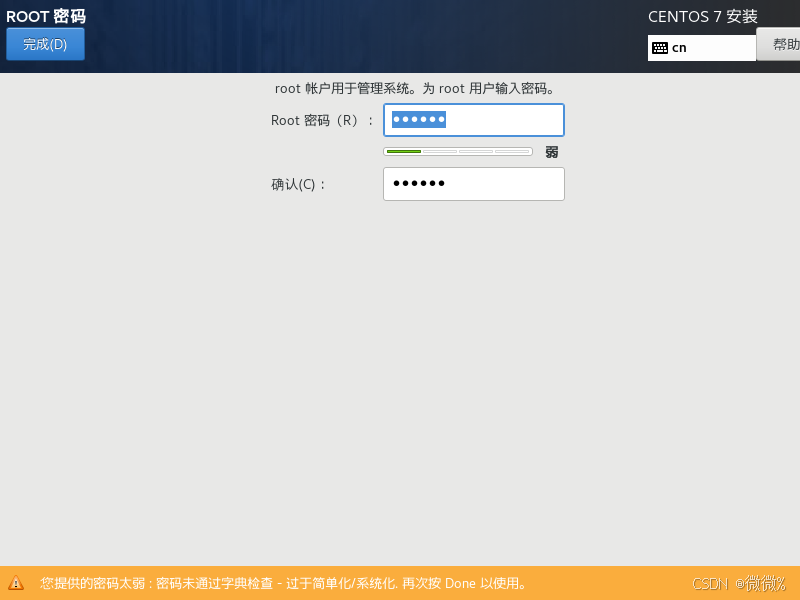Click the password strength bar
This screenshot has width=800, height=600.
pos(458,152)
